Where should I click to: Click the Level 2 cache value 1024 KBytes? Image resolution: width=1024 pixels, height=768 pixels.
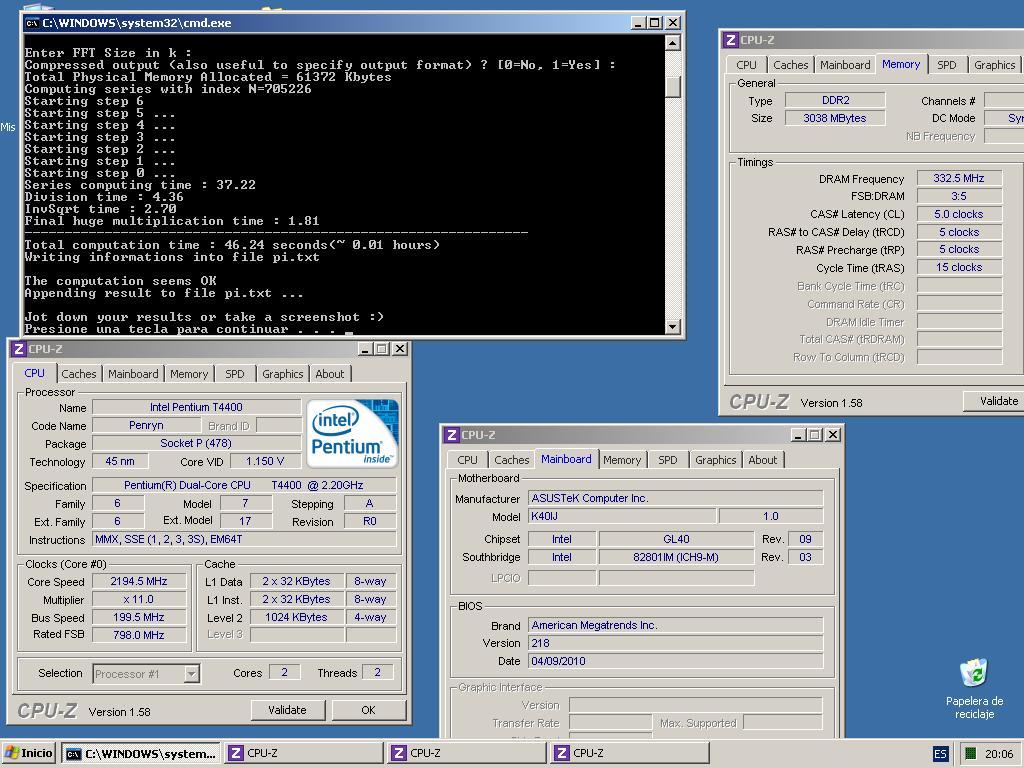point(296,617)
